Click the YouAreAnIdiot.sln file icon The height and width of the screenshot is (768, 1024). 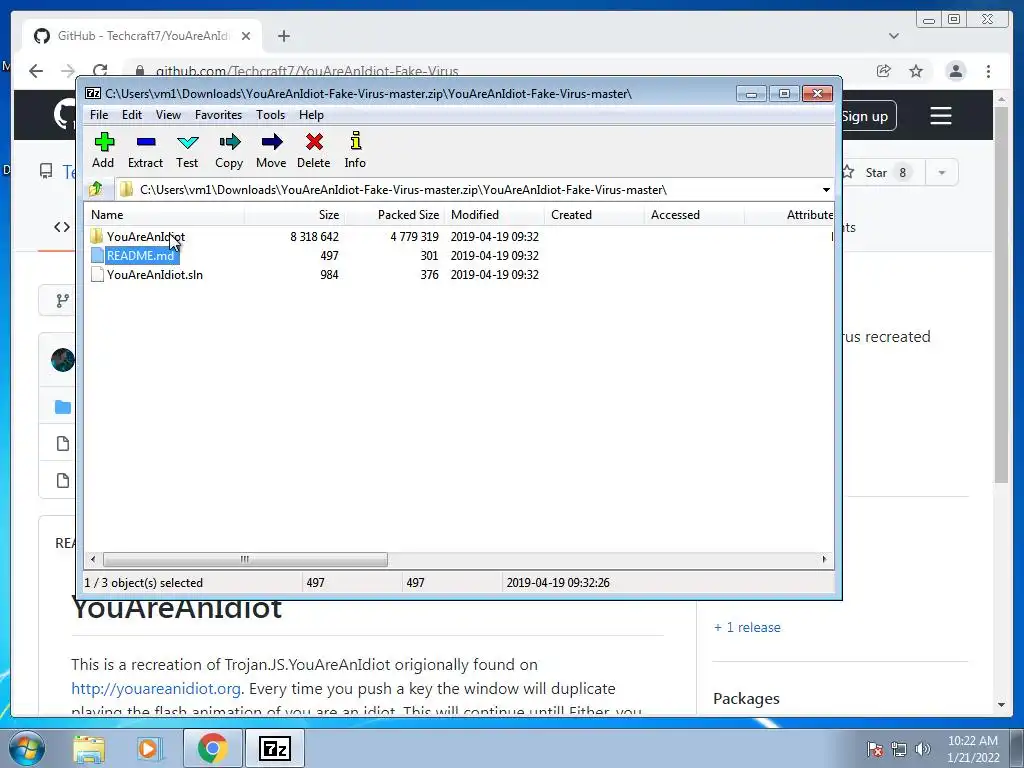point(97,274)
